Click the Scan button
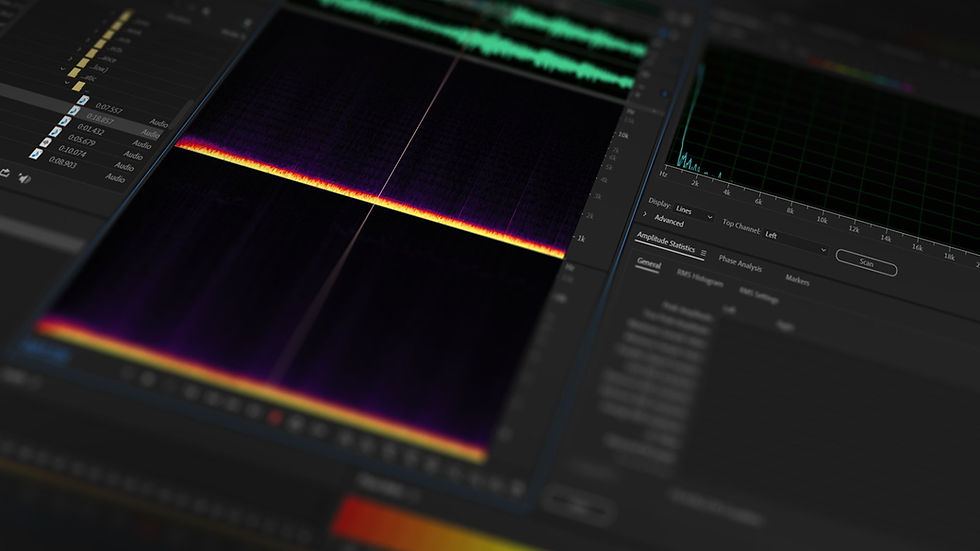This screenshot has width=980, height=551. click(866, 262)
